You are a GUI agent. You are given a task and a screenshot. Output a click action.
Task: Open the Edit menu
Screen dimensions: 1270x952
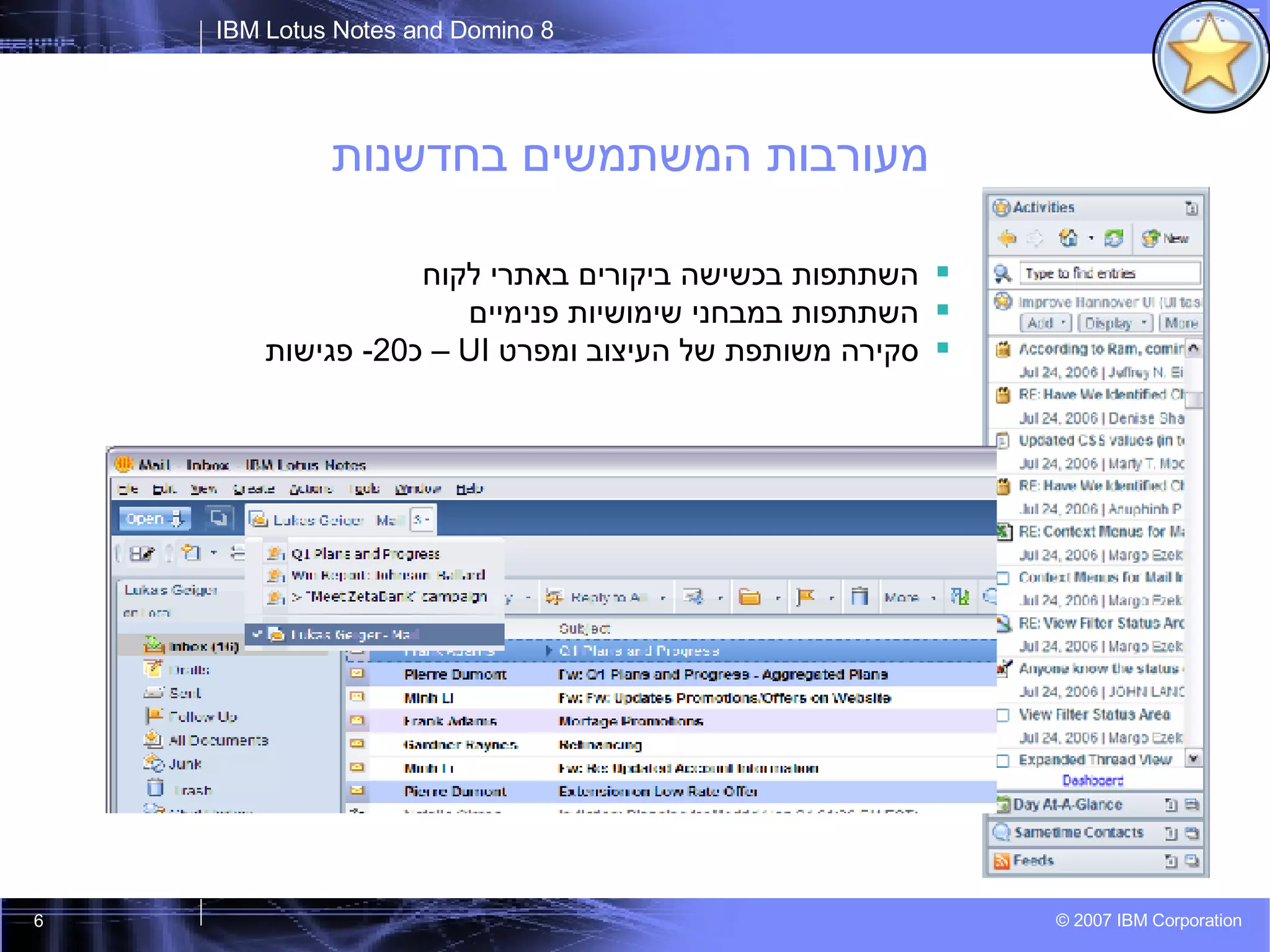[164, 489]
